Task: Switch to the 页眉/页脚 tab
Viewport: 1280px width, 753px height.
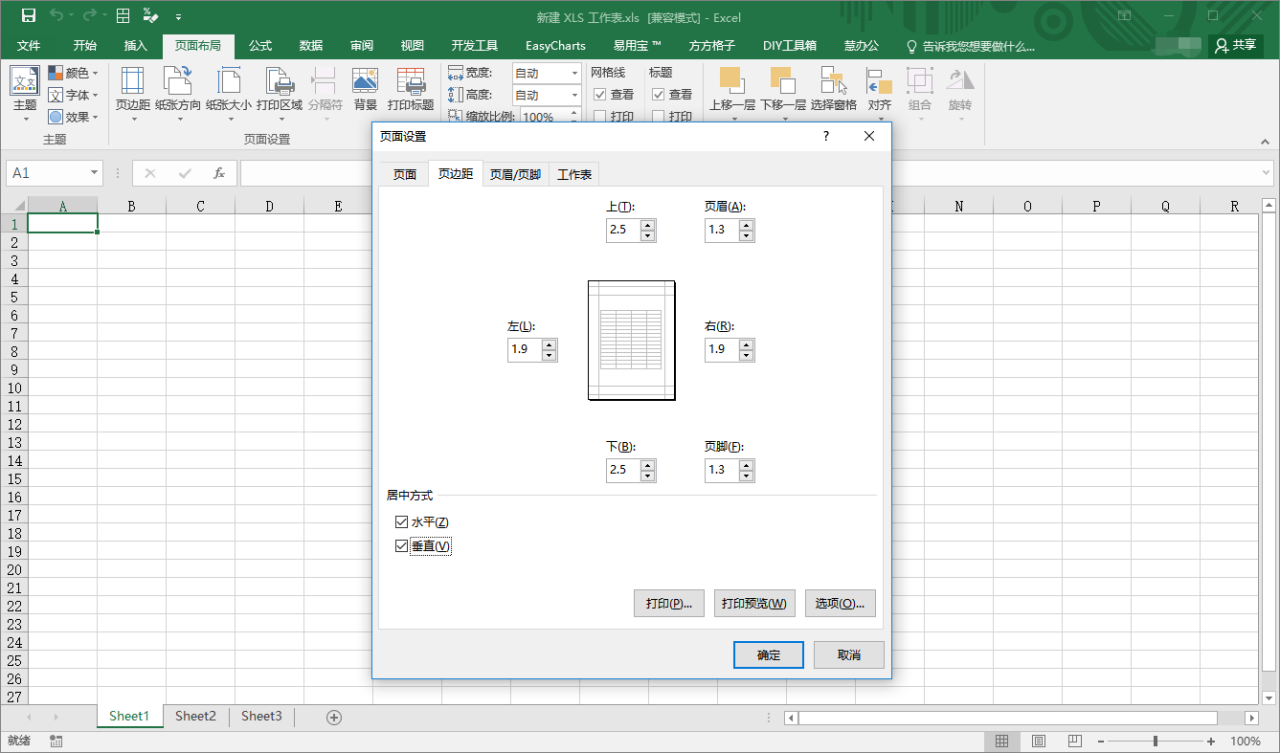Action: [515, 174]
